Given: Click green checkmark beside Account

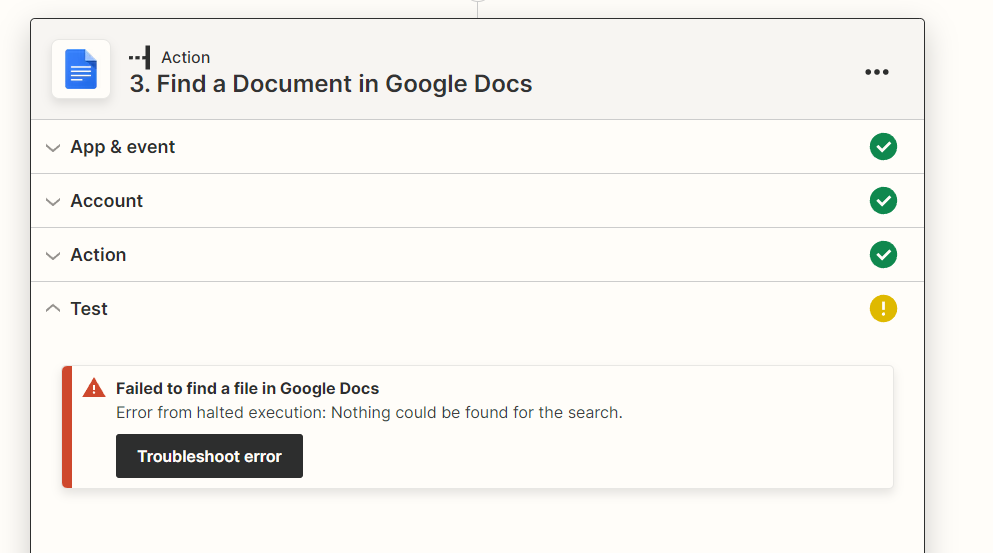Looking at the screenshot, I should [x=883, y=201].
